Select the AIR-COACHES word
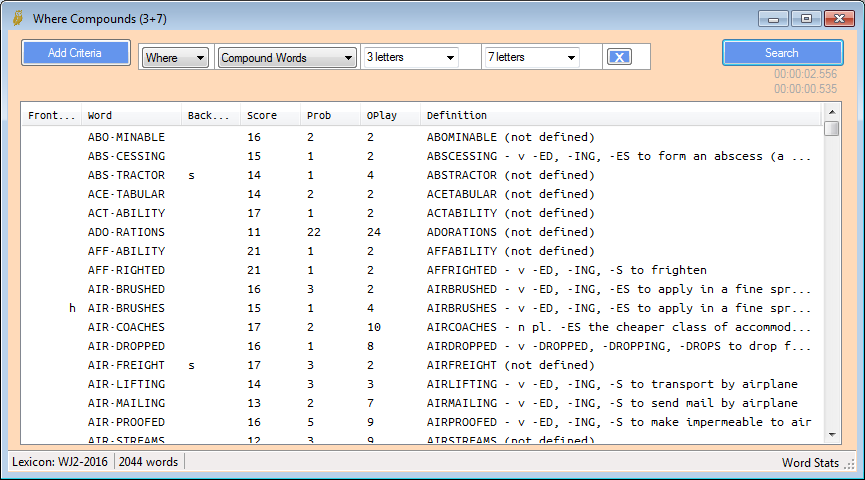Viewport: 865px width, 480px height. 126,327
